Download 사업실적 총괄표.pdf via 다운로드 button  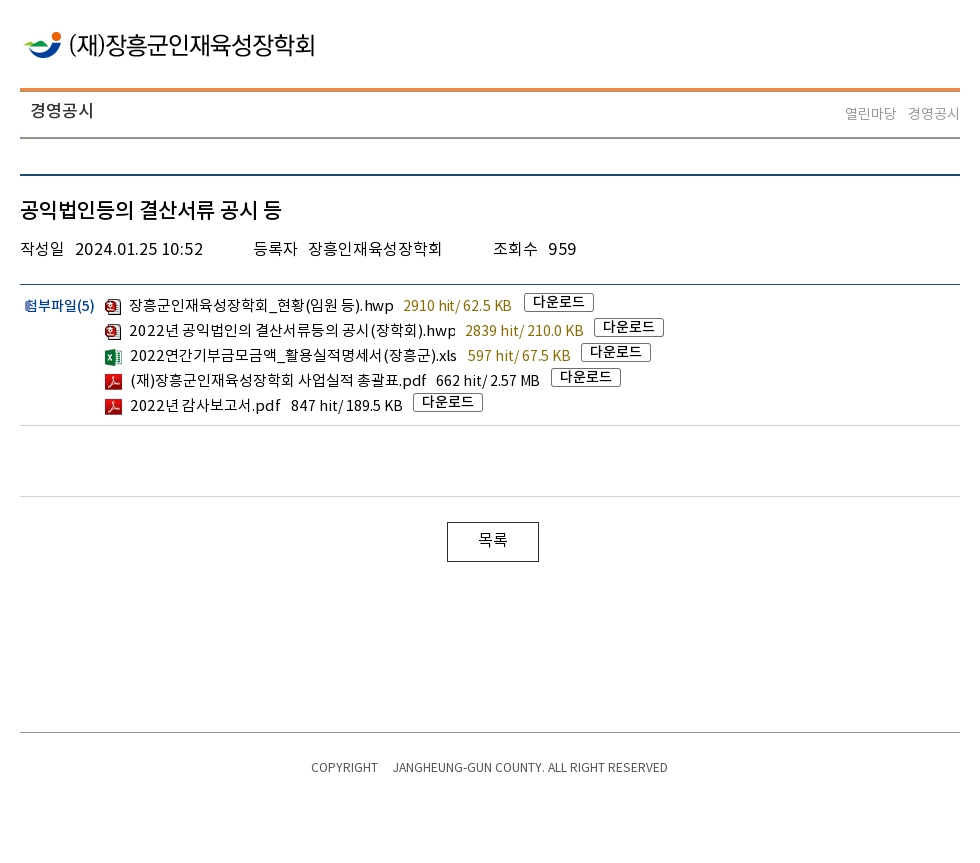(x=586, y=377)
